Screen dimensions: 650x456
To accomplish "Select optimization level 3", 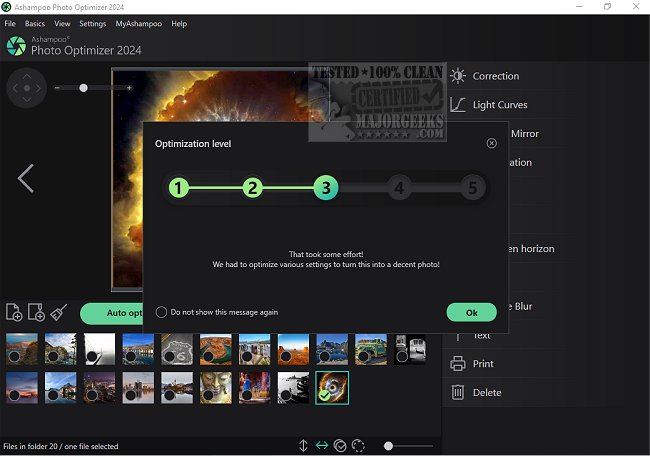I will tap(326, 188).
